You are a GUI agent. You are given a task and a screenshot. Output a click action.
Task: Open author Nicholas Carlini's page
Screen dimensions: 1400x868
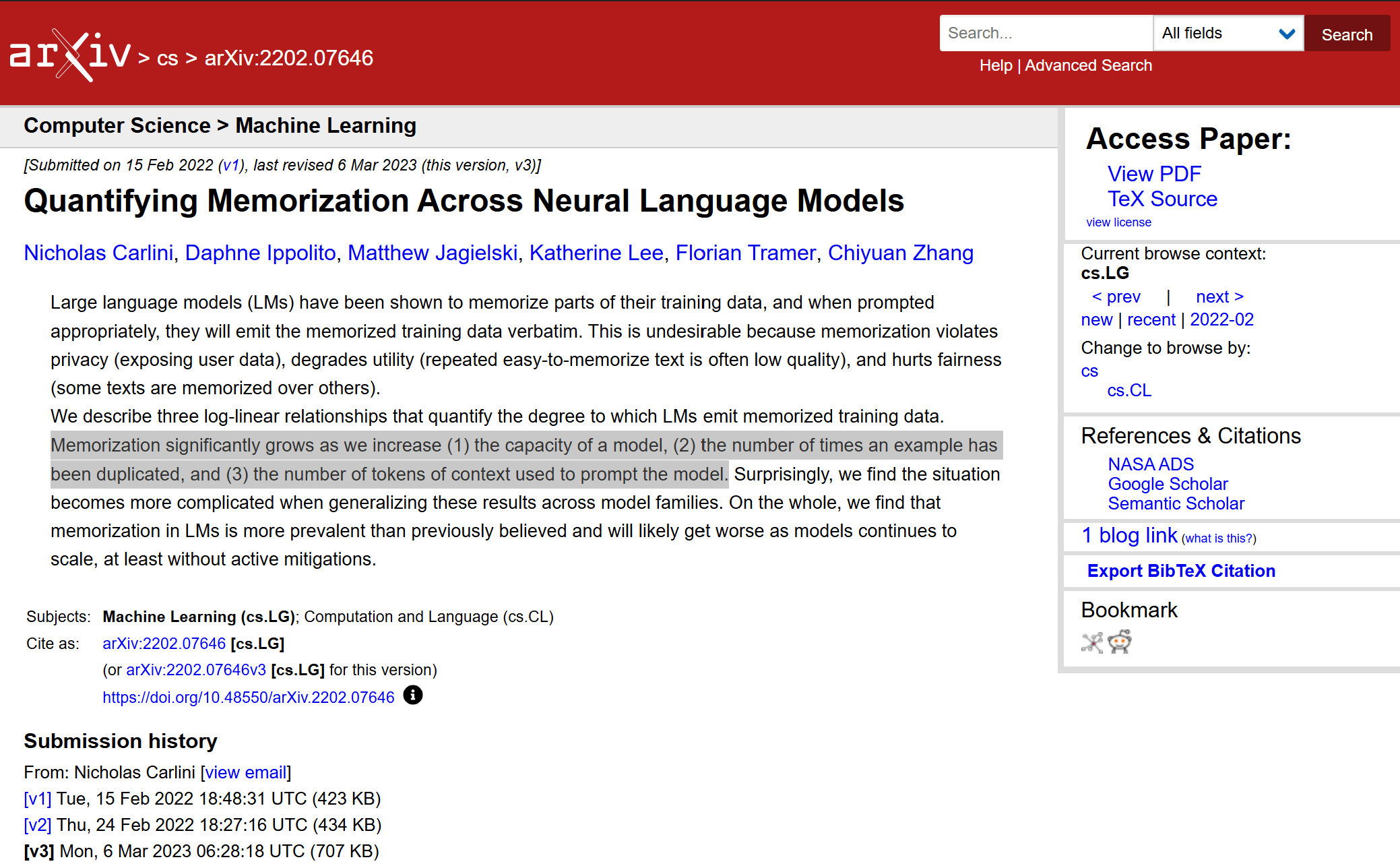click(x=98, y=253)
